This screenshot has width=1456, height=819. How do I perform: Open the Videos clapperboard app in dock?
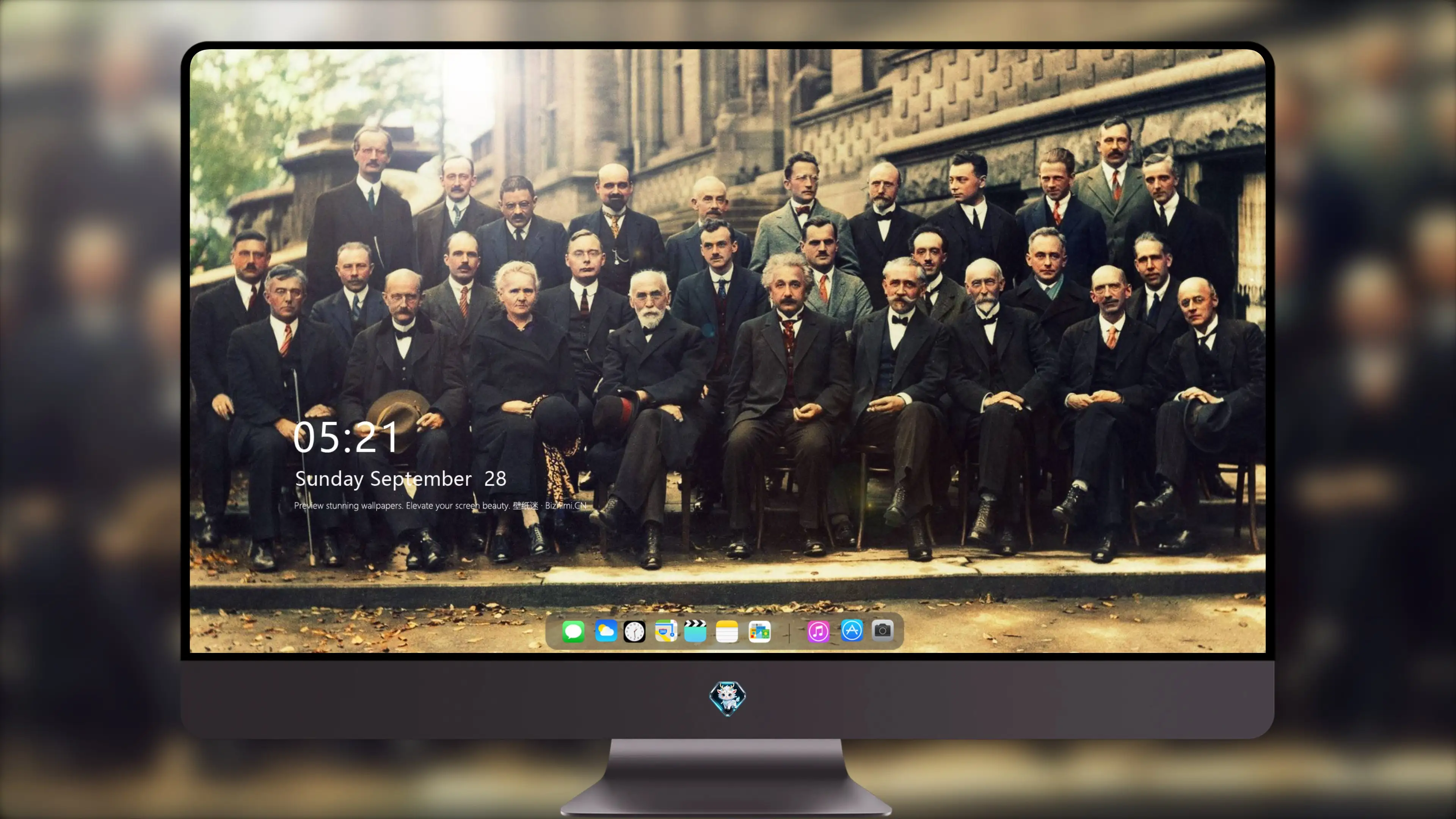[695, 631]
